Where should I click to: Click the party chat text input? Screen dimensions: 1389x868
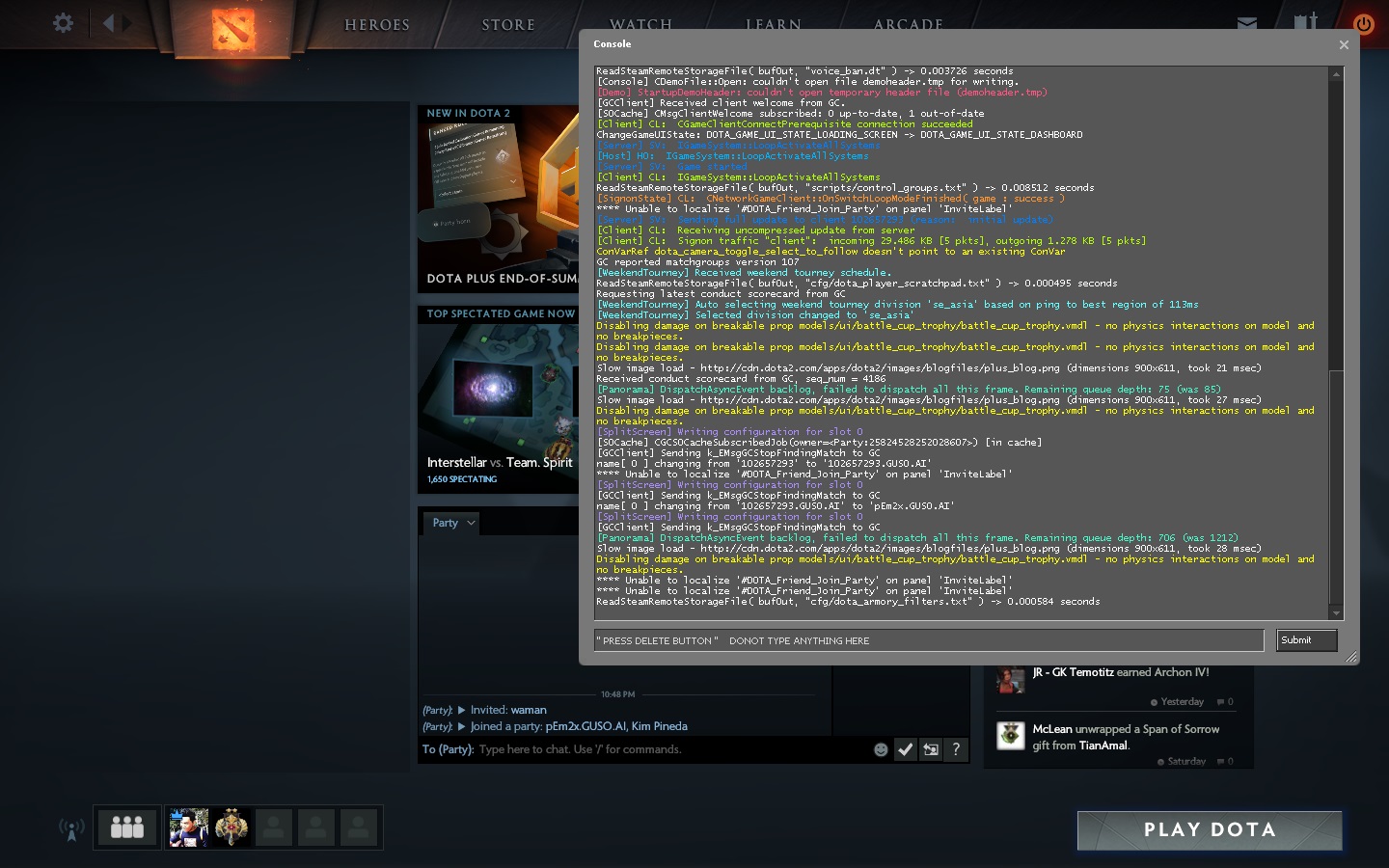coord(672,749)
